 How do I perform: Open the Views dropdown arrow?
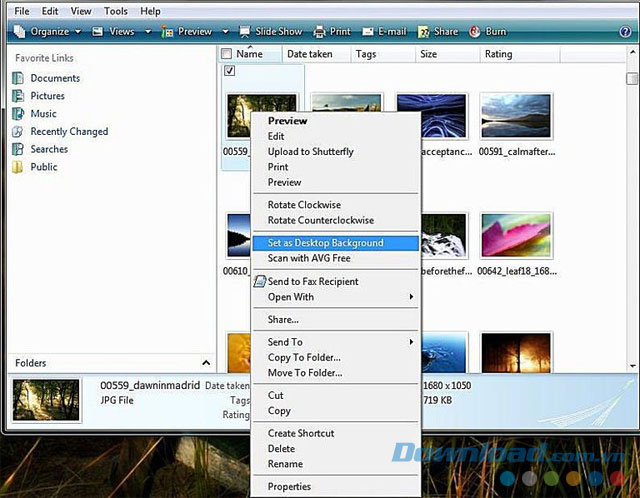148,31
